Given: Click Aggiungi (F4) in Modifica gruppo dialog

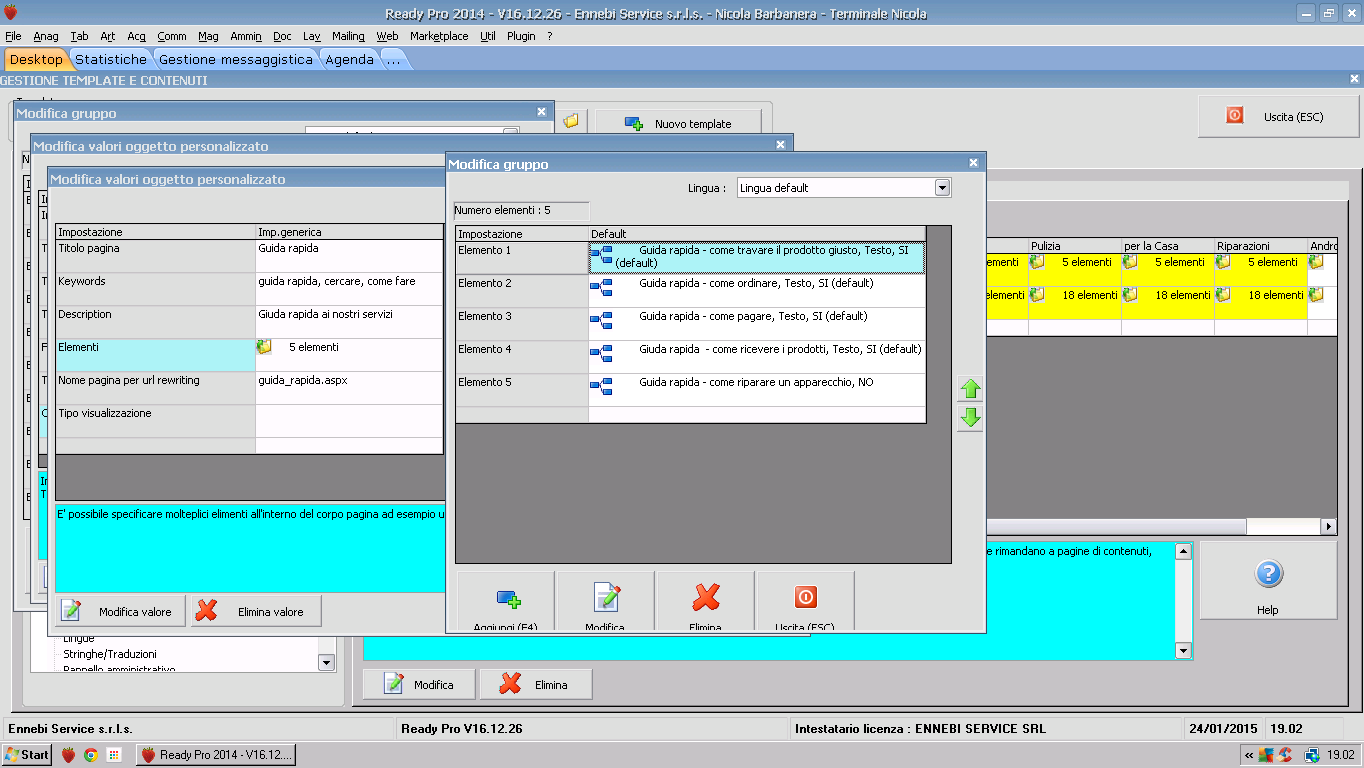Looking at the screenshot, I should coord(506,602).
